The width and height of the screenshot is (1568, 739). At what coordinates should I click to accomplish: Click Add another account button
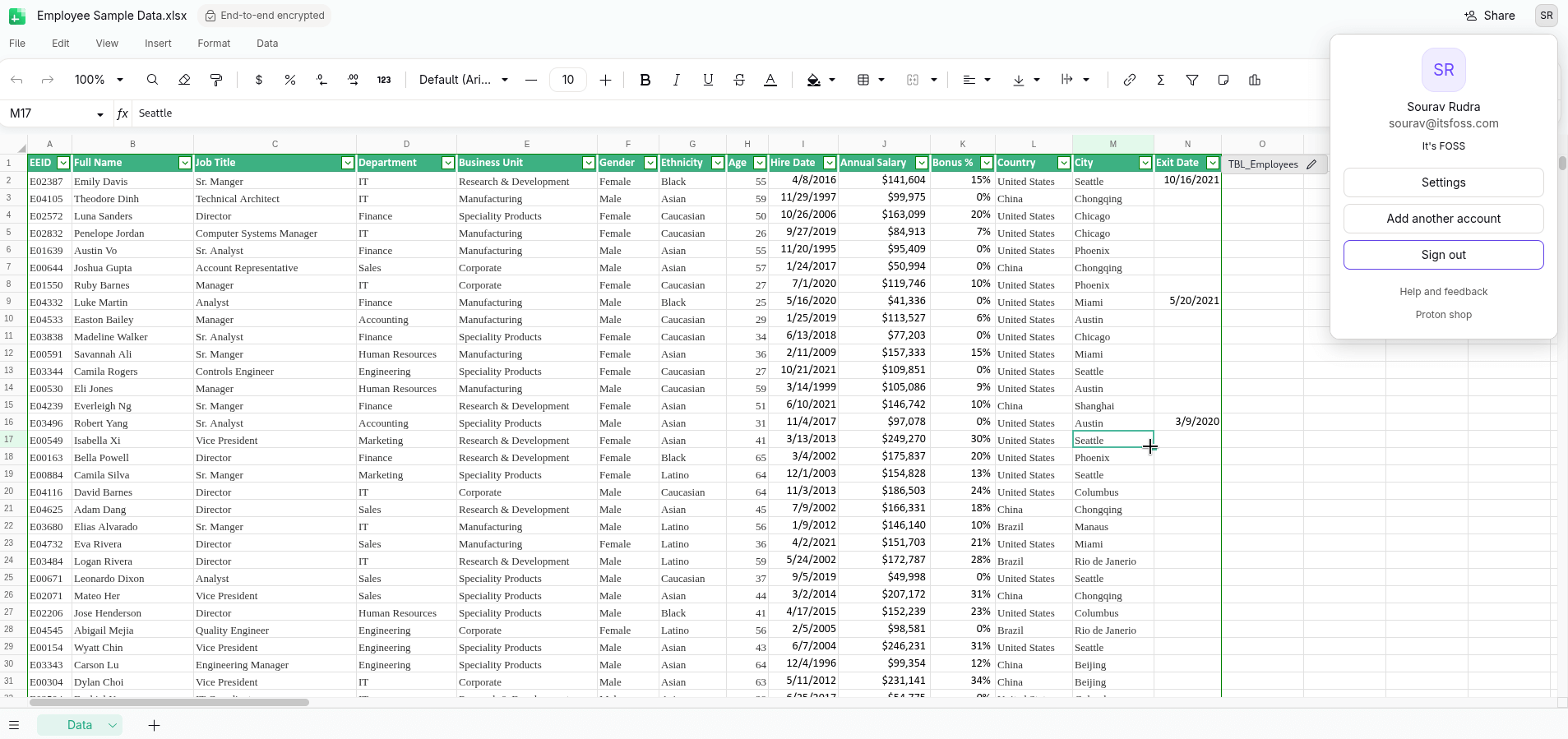coord(1443,219)
